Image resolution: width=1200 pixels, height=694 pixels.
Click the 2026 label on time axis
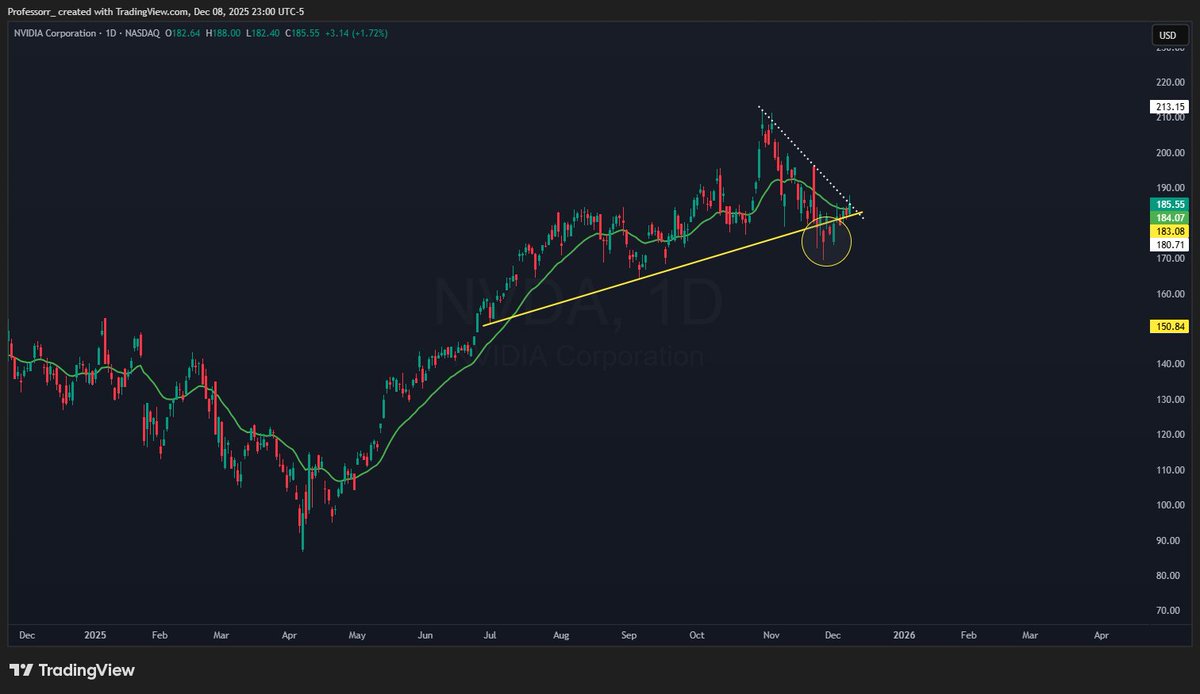tap(904, 635)
